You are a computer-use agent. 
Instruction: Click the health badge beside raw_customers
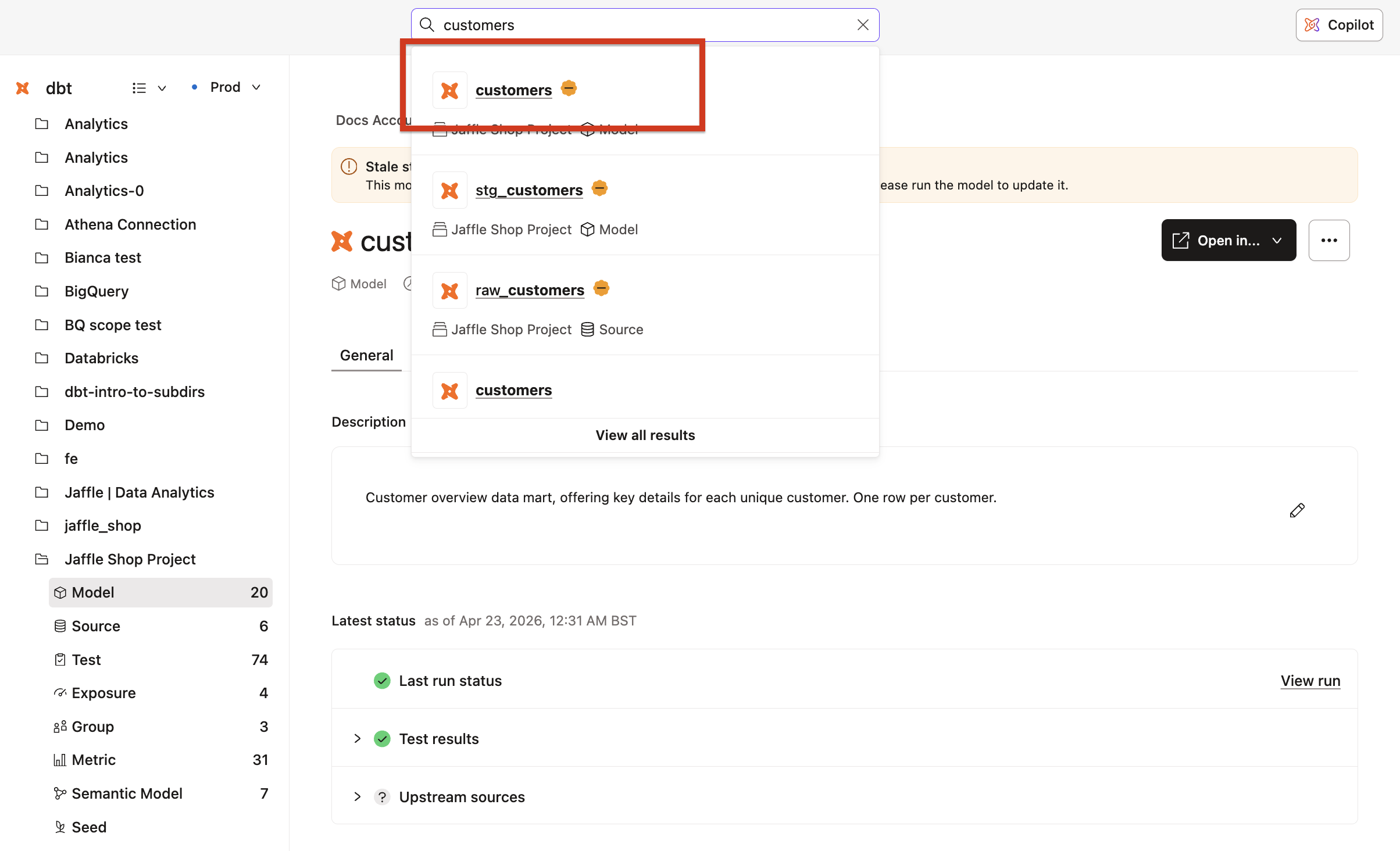[601, 288]
